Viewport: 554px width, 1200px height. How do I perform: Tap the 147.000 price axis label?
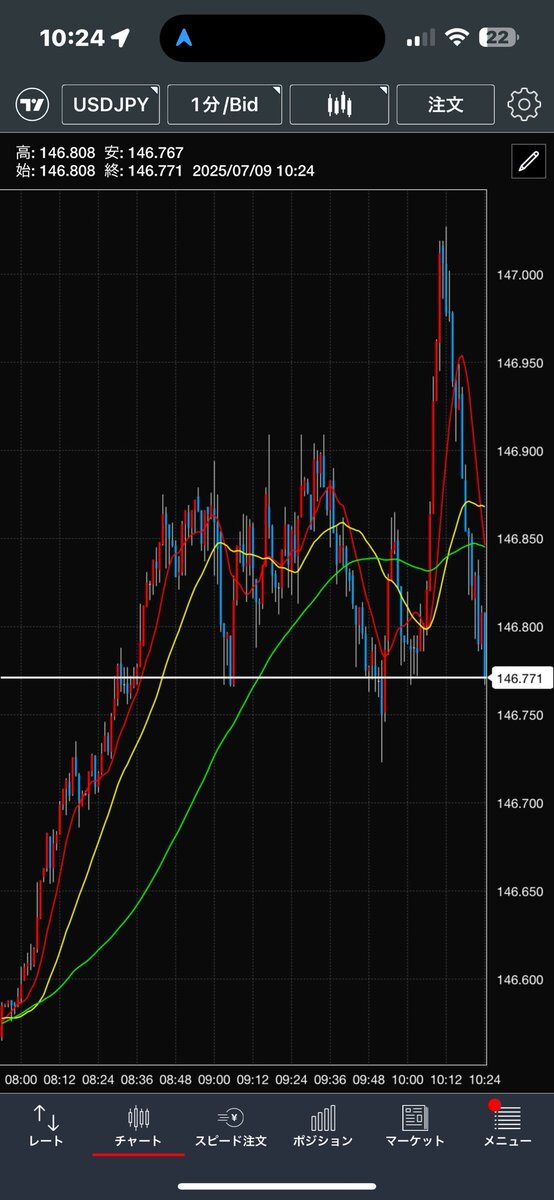[518, 274]
